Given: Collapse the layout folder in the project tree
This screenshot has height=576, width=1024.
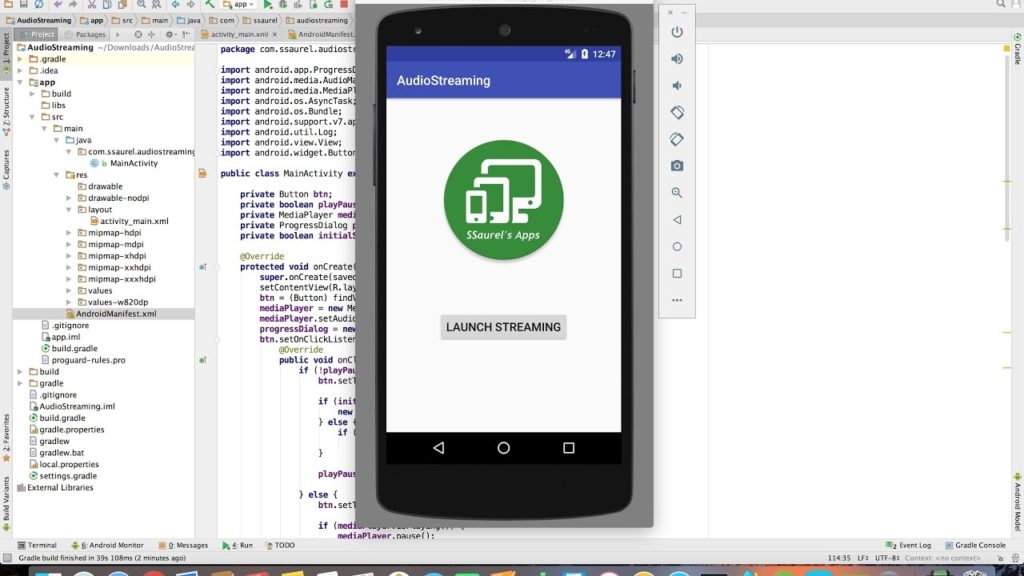Looking at the screenshot, I should click(x=69, y=210).
